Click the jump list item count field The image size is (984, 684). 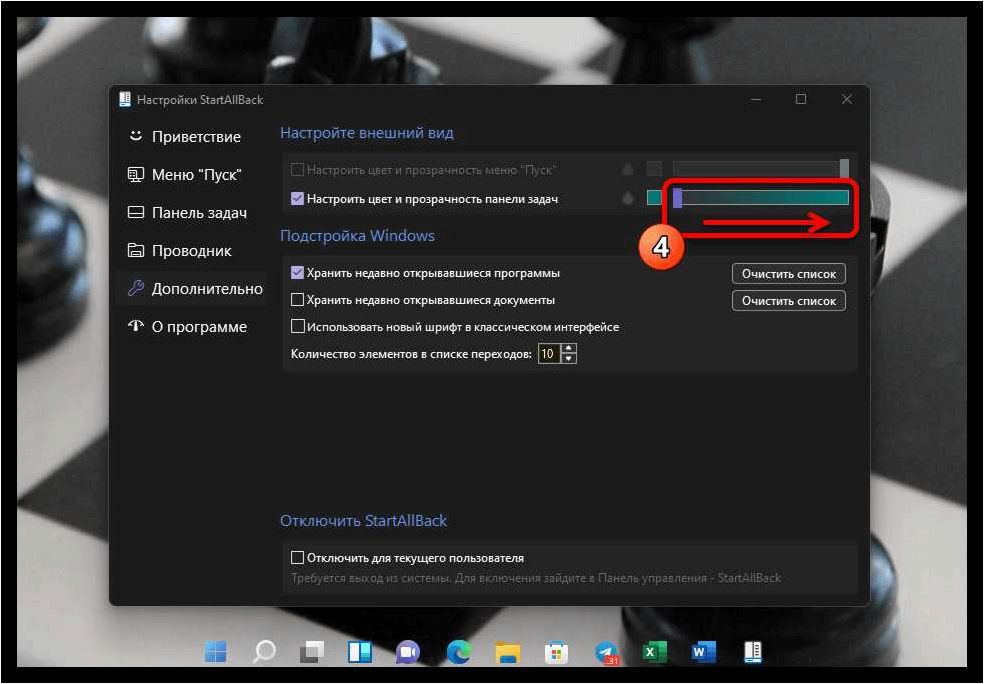click(x=549, y=354)
